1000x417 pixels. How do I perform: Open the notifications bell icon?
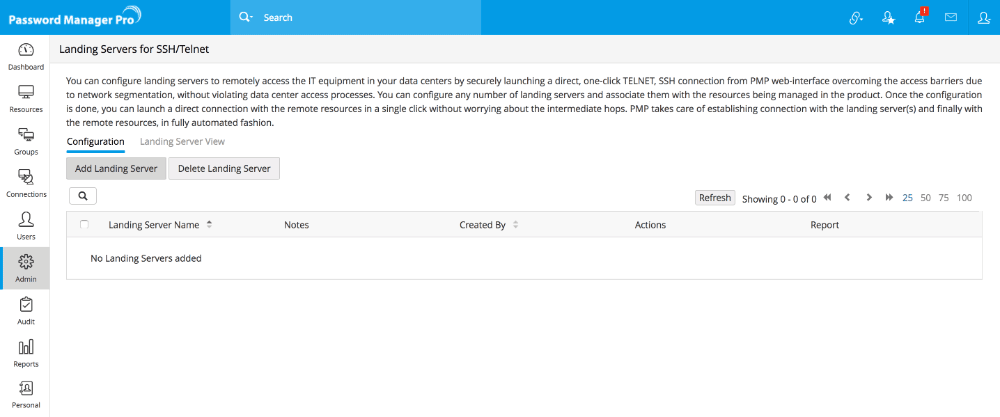click(x=920, y=17)
